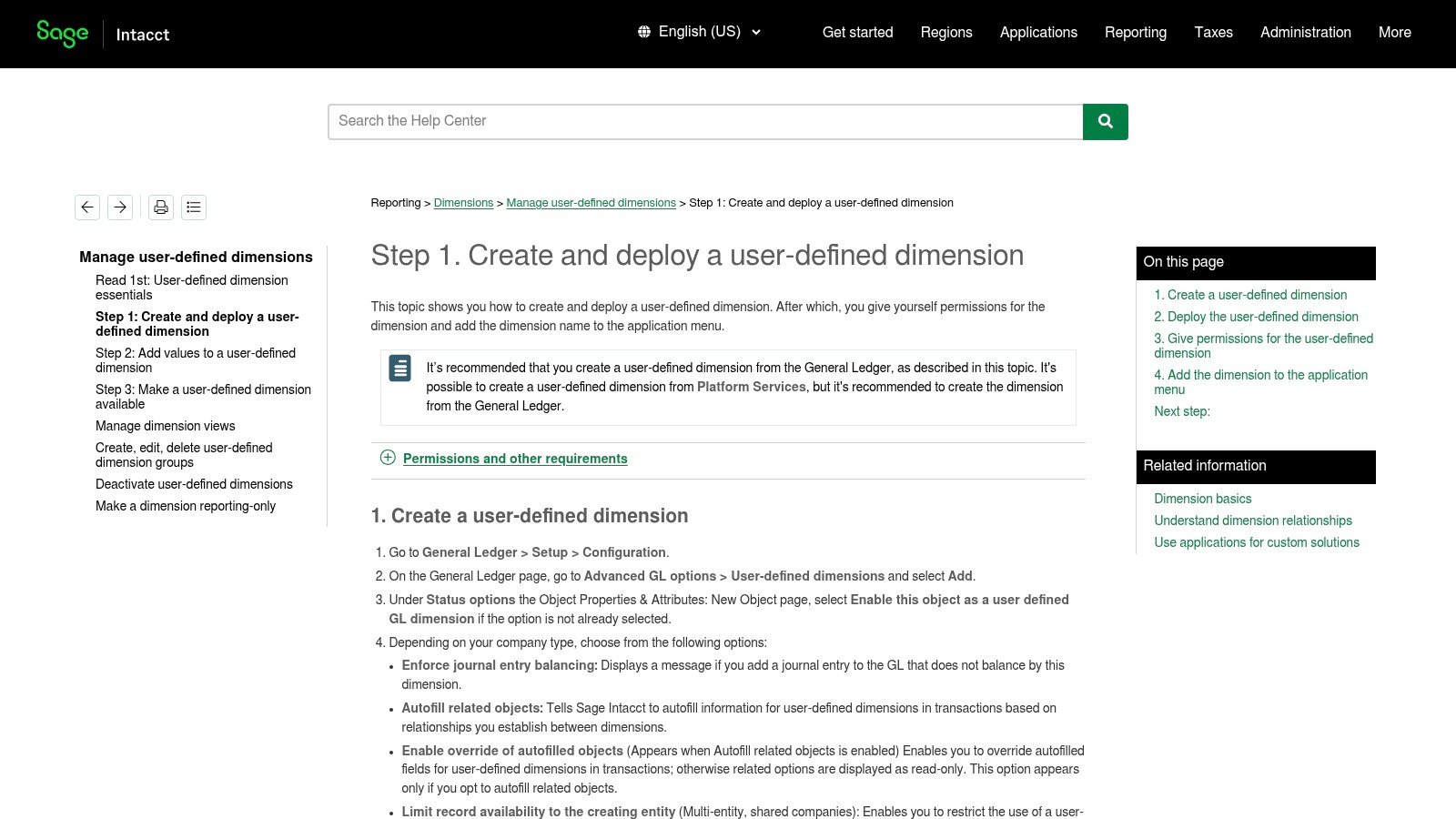
Task: Click the plus circle beside Permissions
Action: [x=388, y=458]
